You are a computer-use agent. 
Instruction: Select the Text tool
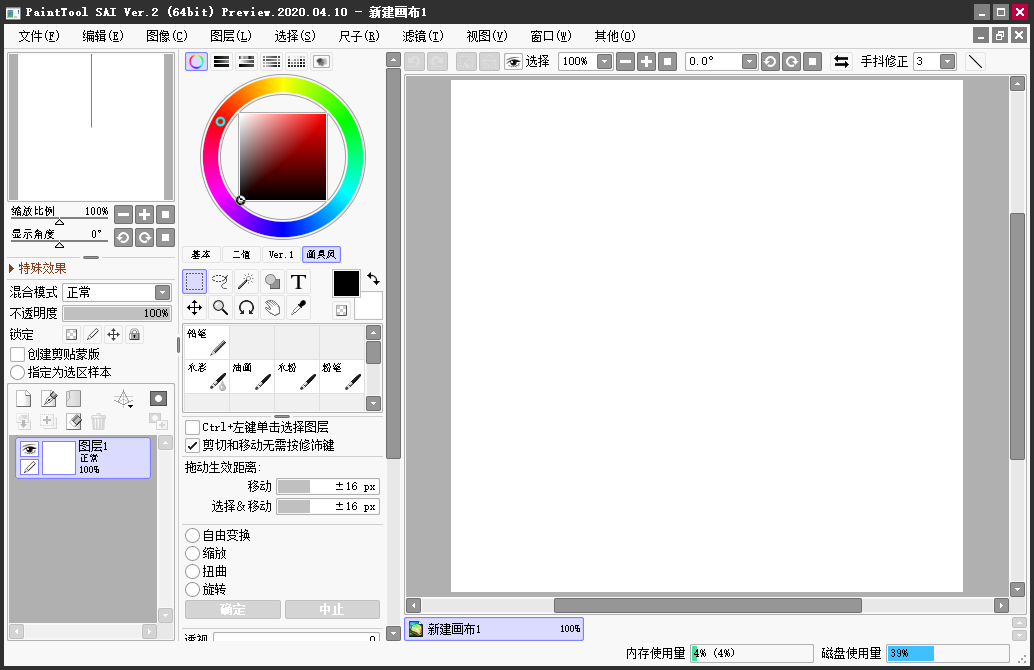(298, 282)
